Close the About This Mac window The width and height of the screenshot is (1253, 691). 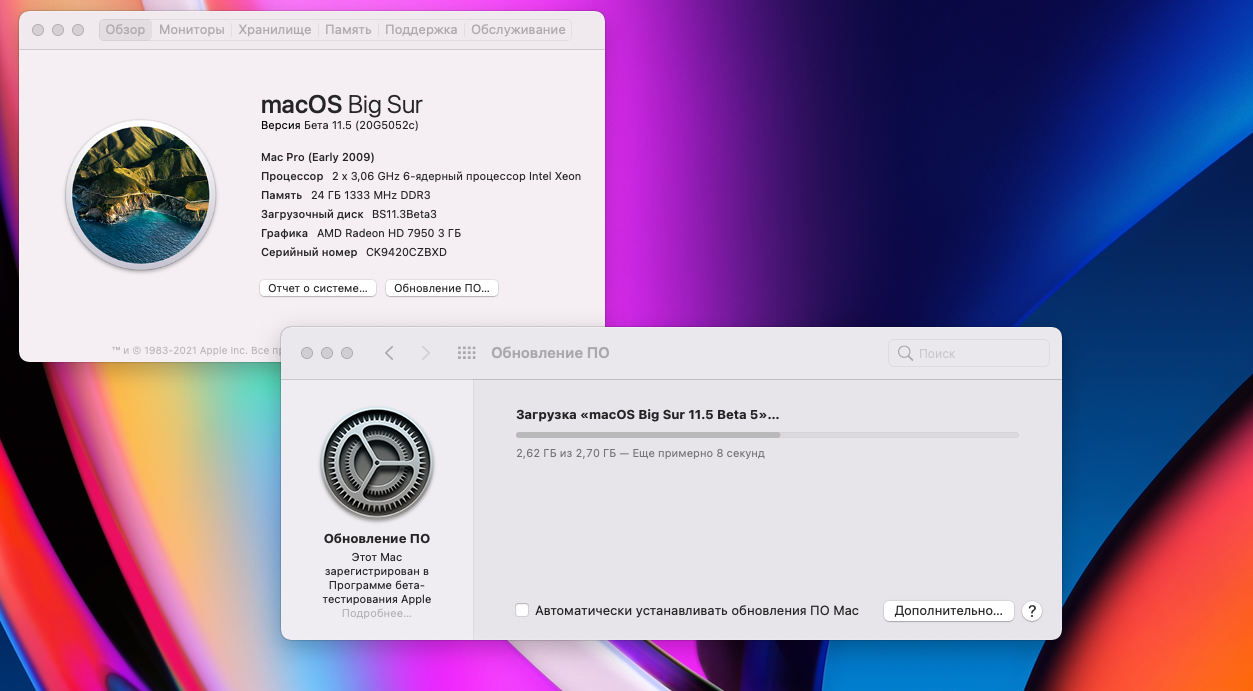pyautogui.click(x=38, y=31)
